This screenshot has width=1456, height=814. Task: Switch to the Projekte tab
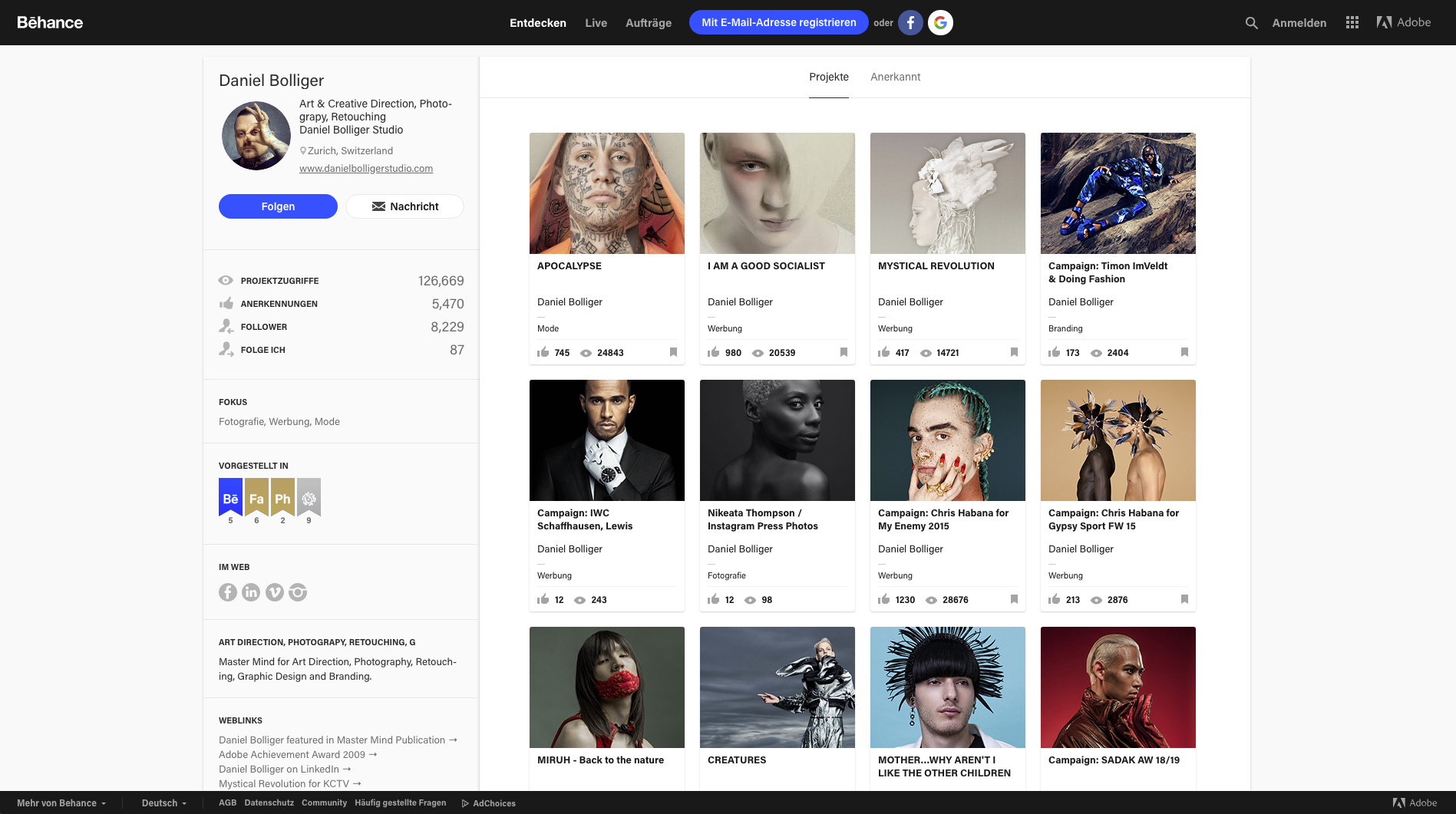coord(829,77)
